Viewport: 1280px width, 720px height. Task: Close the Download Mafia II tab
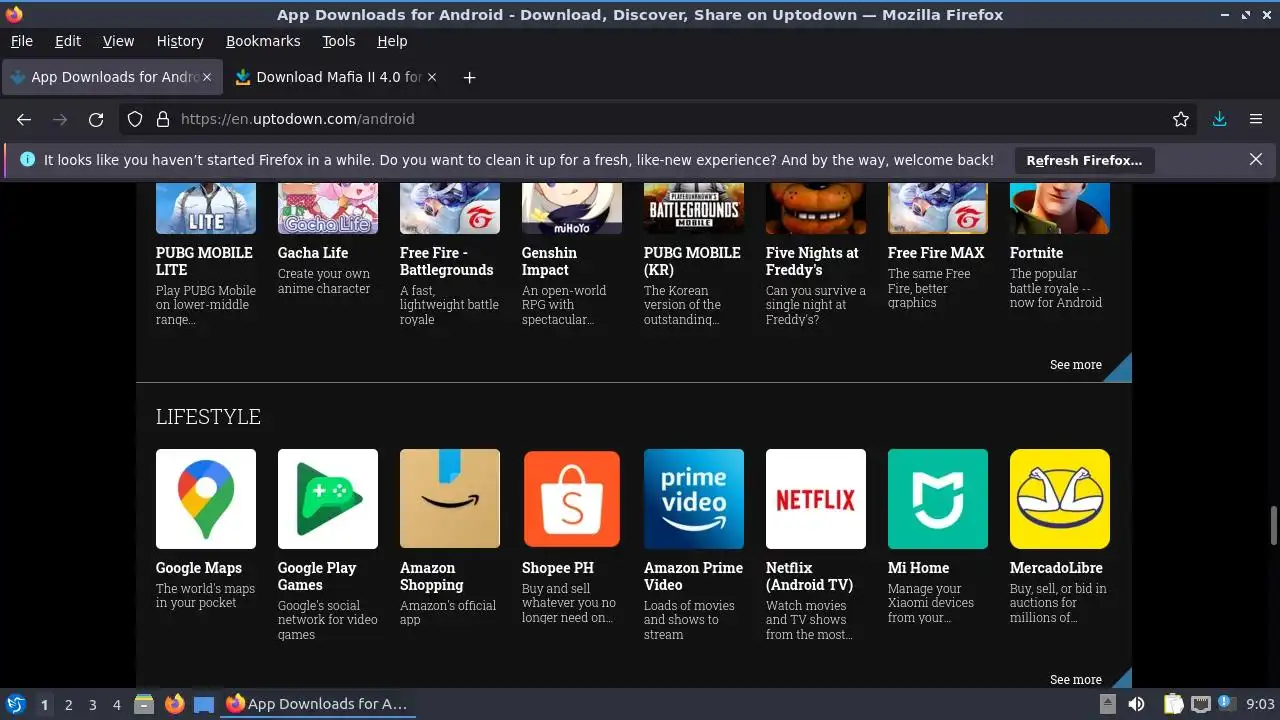pyautogui.click(x=432, y=77)
